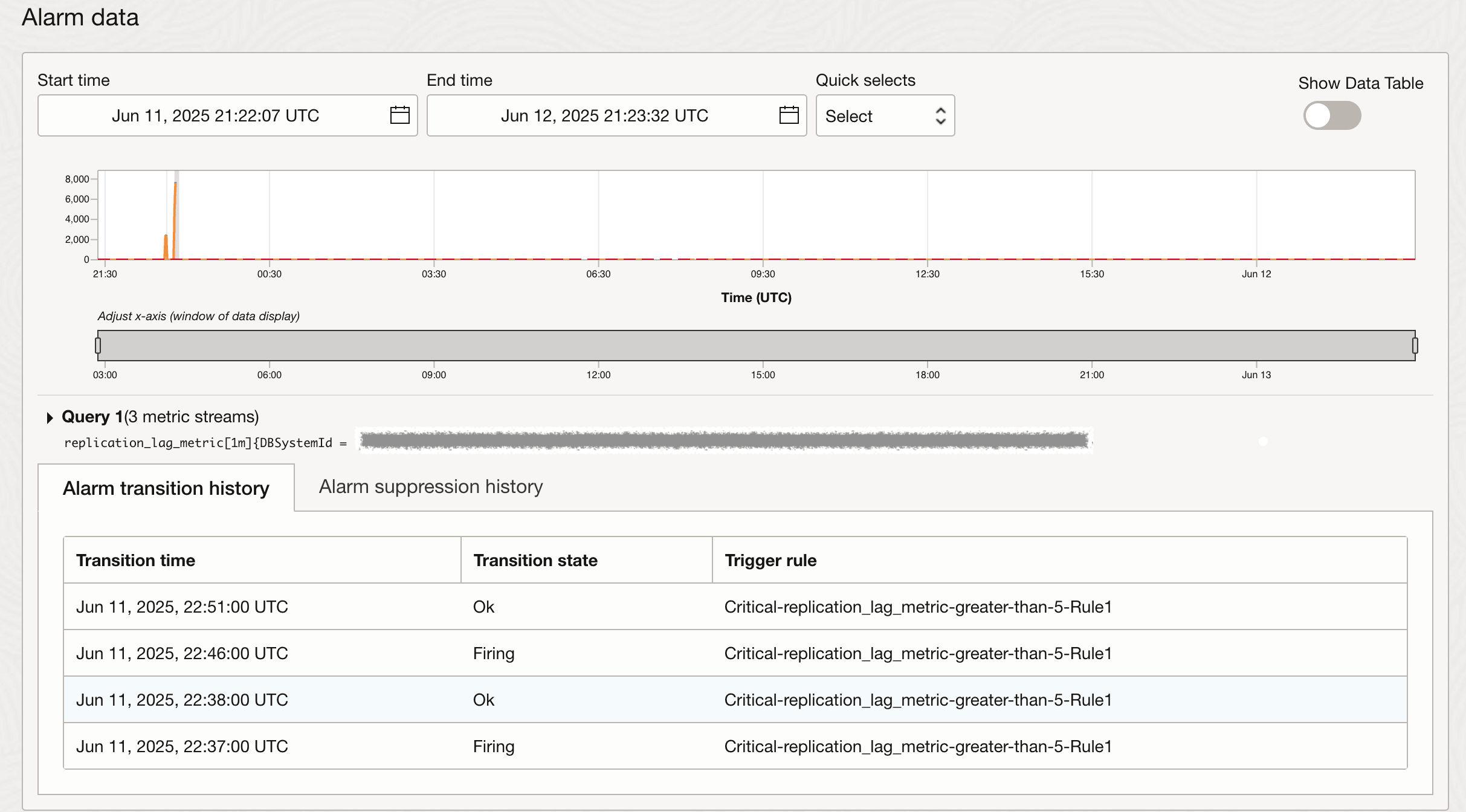Select the 22:46:00 Firing transition row
The width and height of the screenshot is (1466, 812).
735,653
